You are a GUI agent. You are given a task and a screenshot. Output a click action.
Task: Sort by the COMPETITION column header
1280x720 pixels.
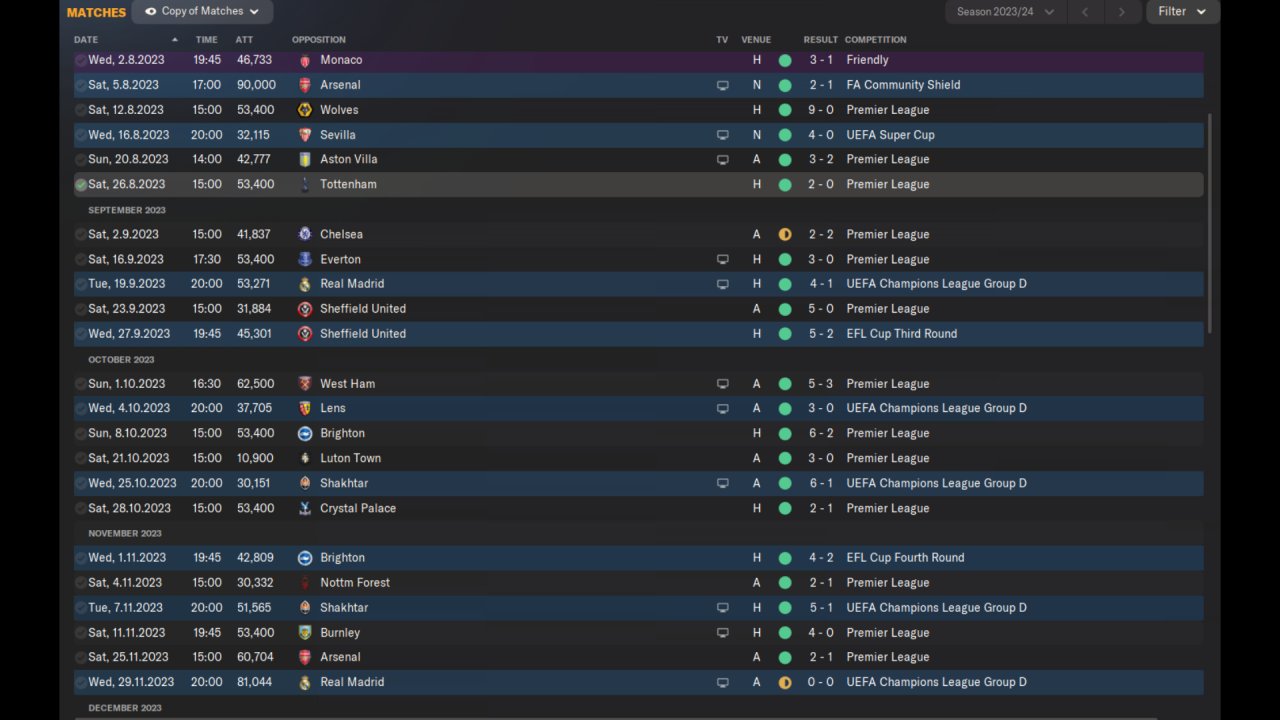875,40
